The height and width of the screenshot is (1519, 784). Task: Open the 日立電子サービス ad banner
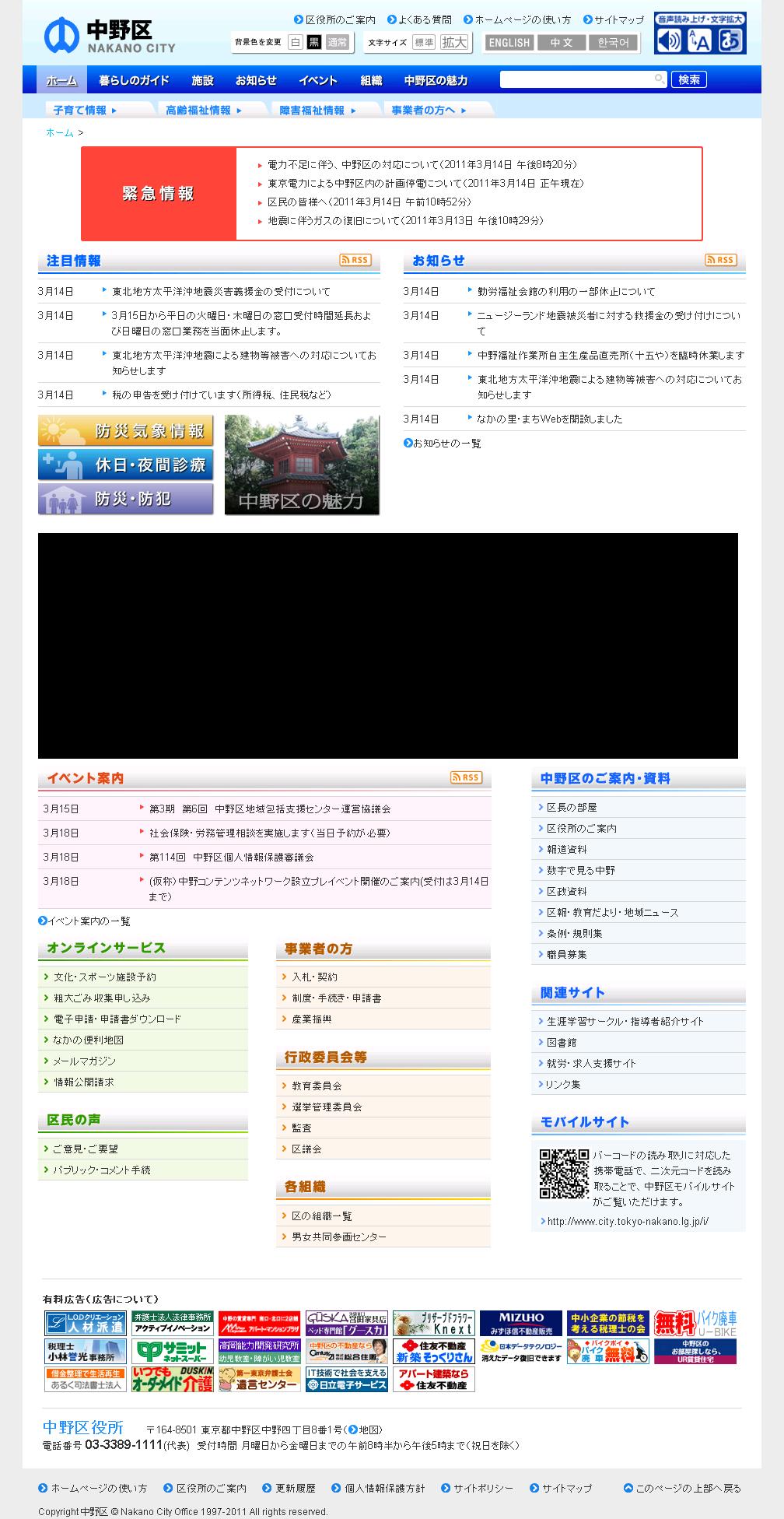(x=346, y=1379)
